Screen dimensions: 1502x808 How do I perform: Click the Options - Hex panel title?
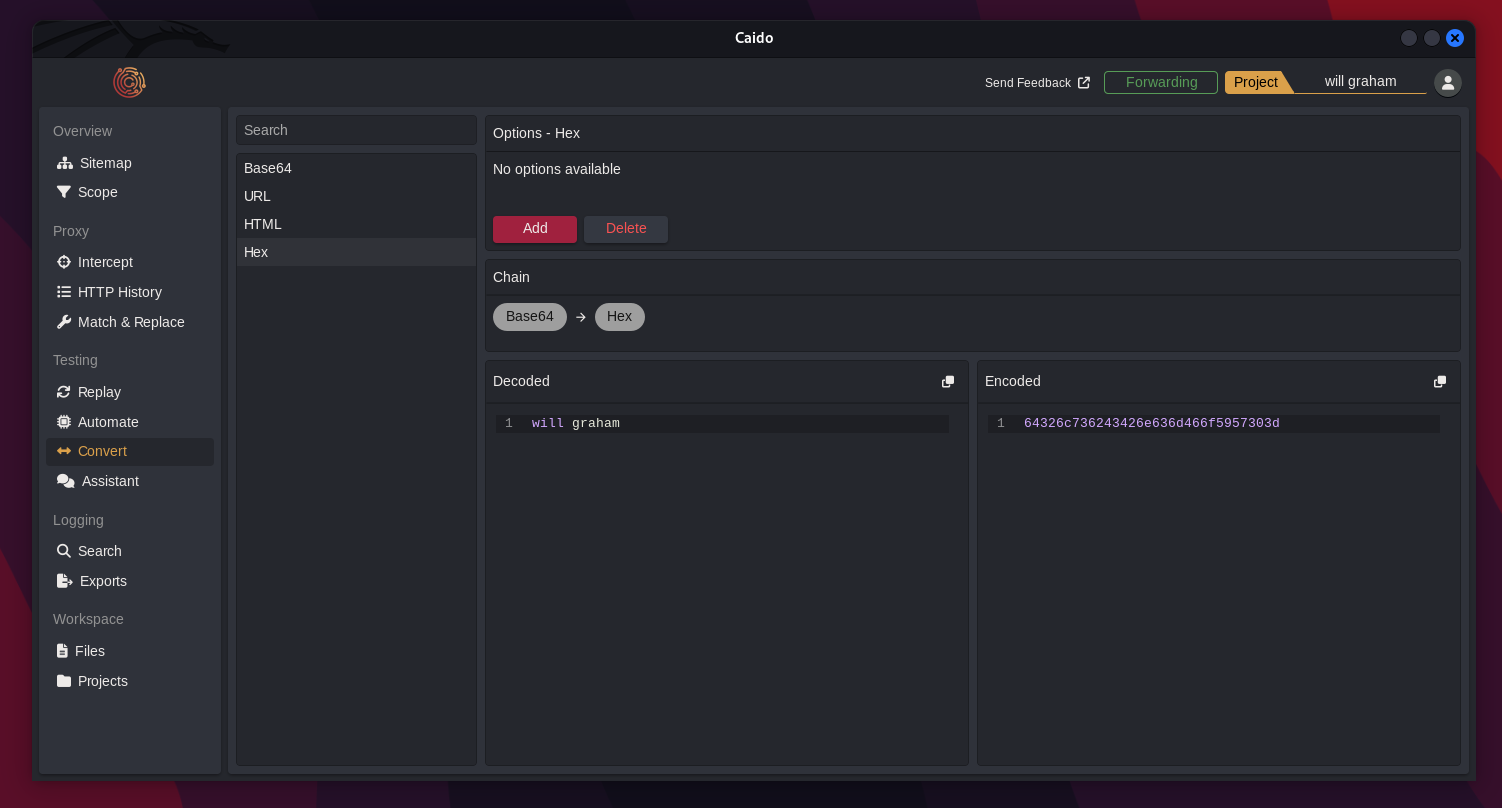click(536, 133)
